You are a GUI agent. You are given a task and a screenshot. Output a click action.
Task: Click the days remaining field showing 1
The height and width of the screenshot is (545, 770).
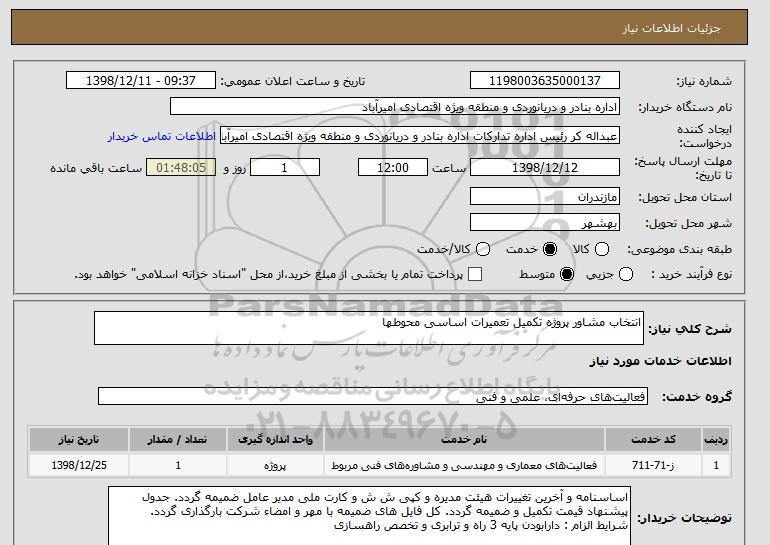click(x=285, y=167)
